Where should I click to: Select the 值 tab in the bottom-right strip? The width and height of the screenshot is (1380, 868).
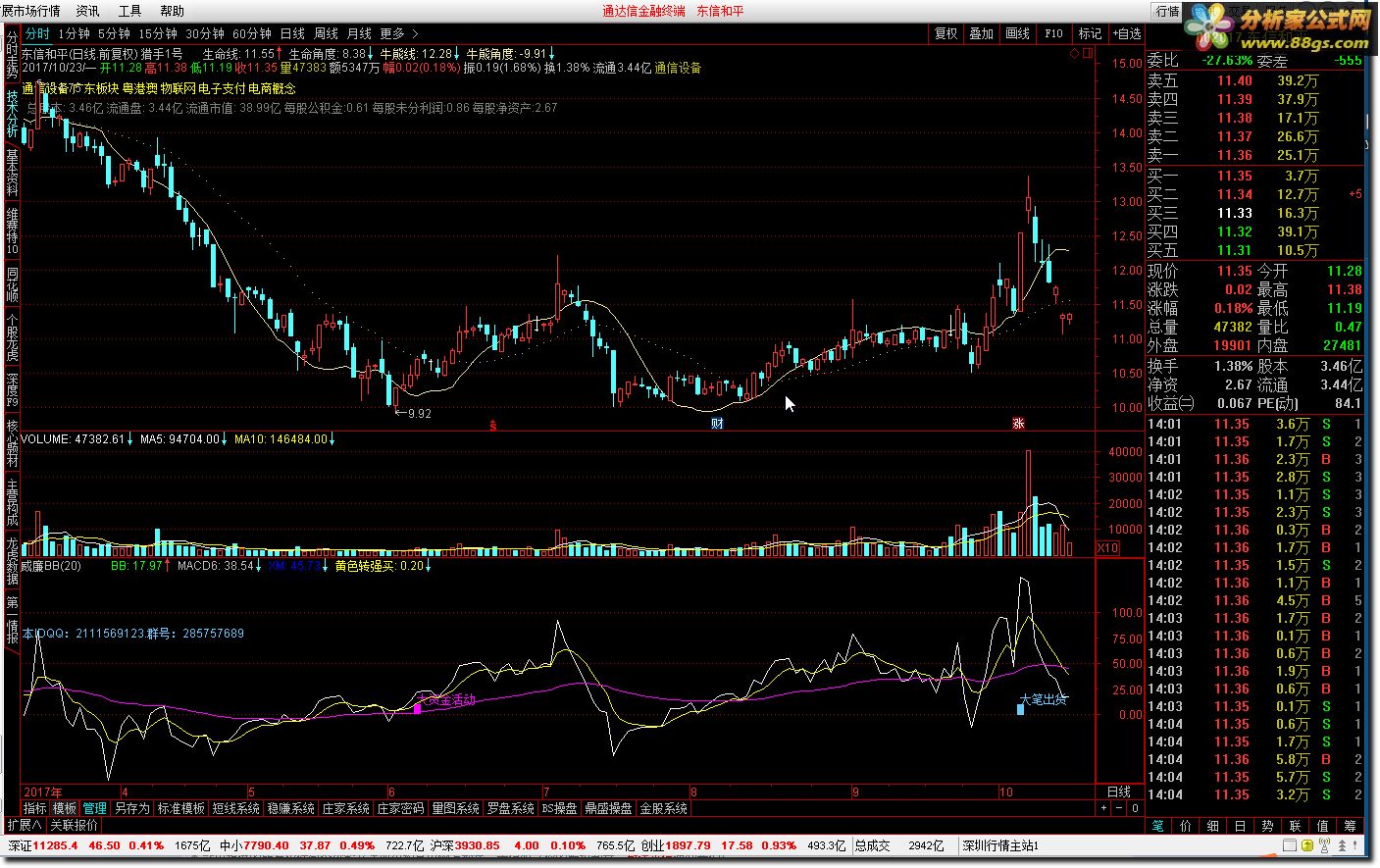pos(1323,826)
